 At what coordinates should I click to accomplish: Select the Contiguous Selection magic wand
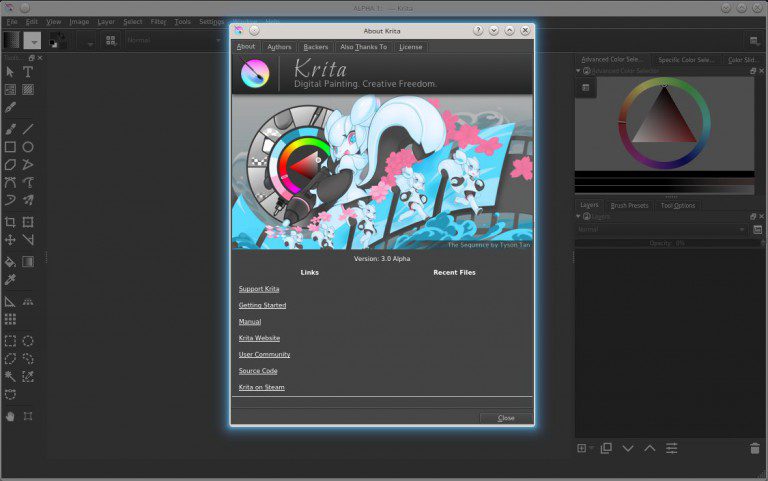point(10,377)
